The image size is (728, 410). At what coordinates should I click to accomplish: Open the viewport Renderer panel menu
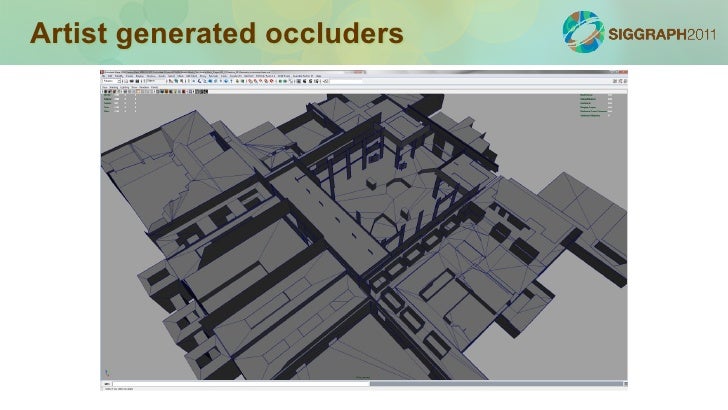pos(144,87)
